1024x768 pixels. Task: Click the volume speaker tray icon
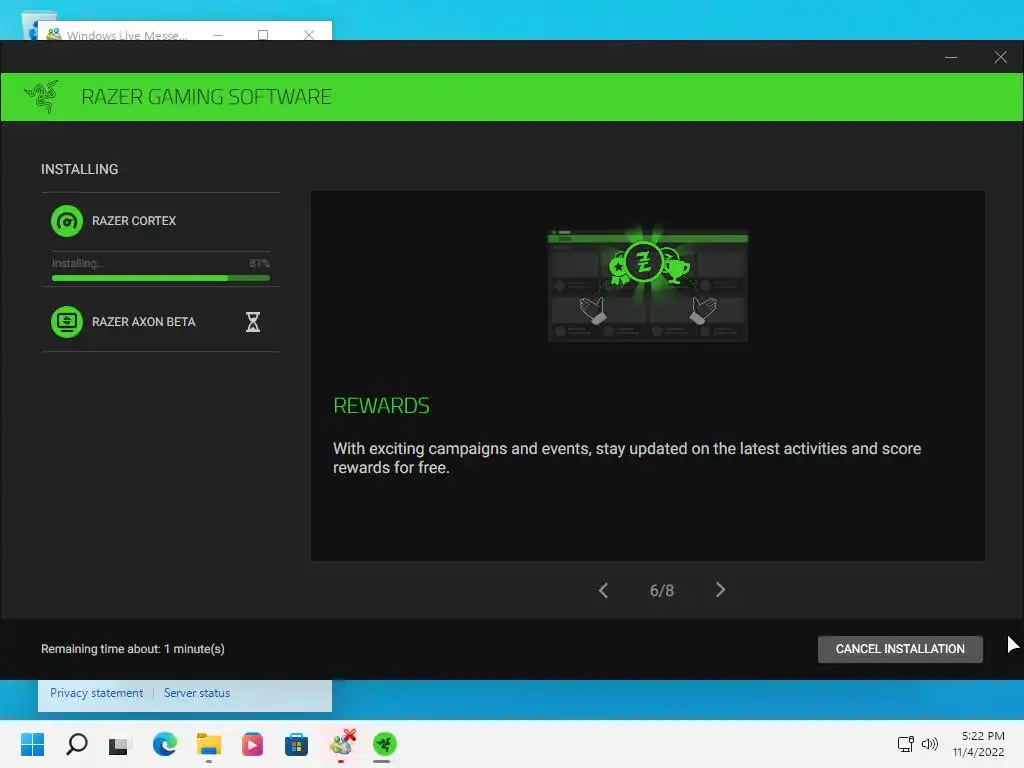pos(929,744)
